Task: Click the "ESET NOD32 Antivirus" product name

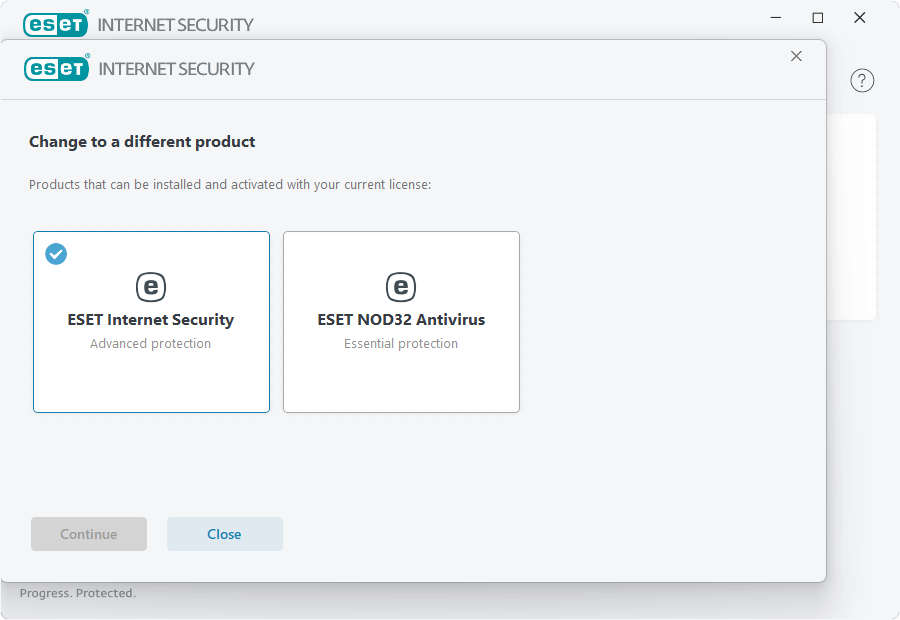Action: [x=401, y=320]
